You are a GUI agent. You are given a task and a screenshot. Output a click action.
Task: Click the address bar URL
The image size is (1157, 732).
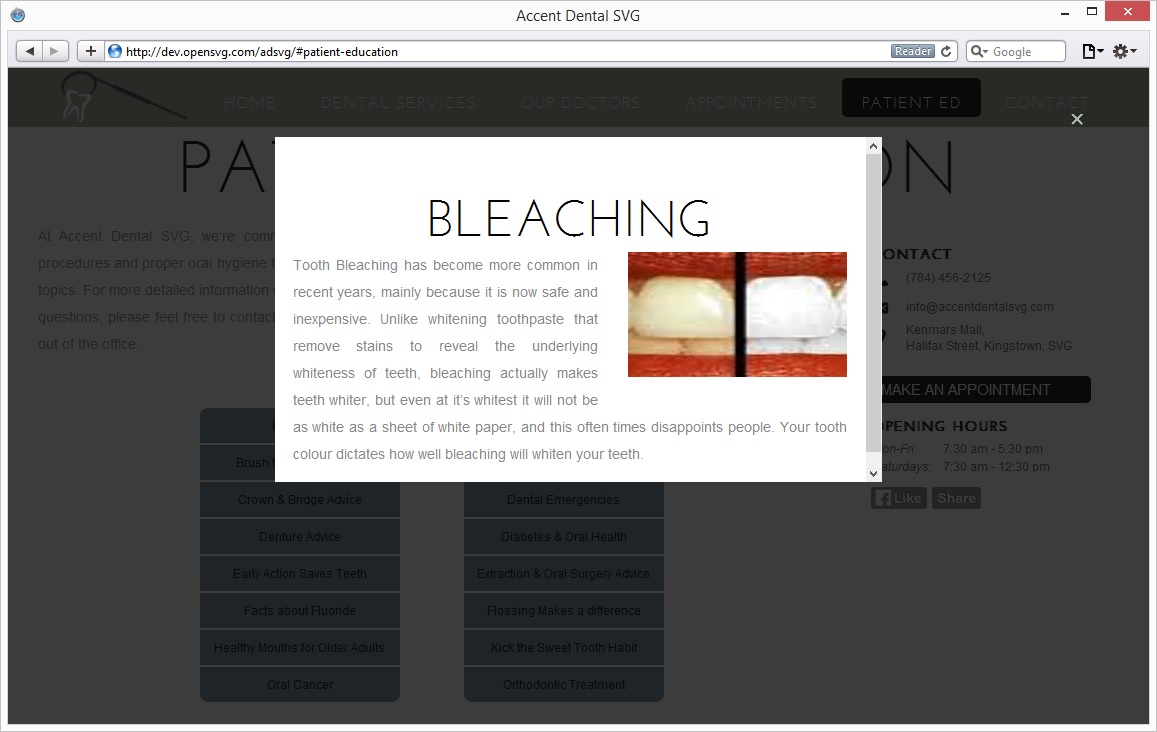tap(261, 52)
